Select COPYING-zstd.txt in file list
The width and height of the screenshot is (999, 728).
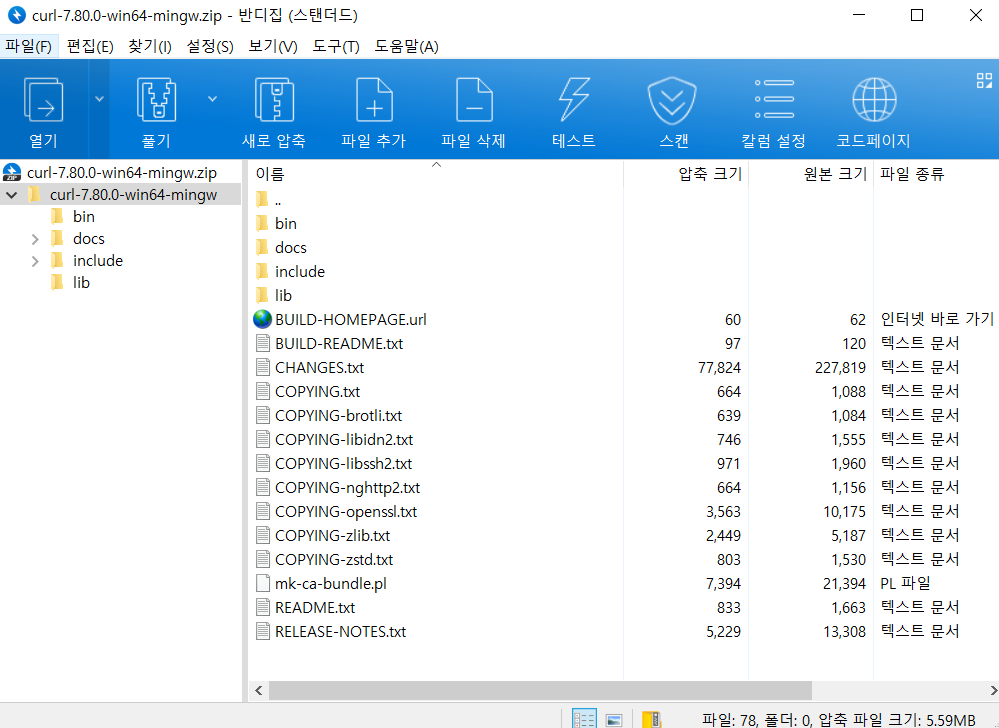pyautogui.click(x=334, y=559)
